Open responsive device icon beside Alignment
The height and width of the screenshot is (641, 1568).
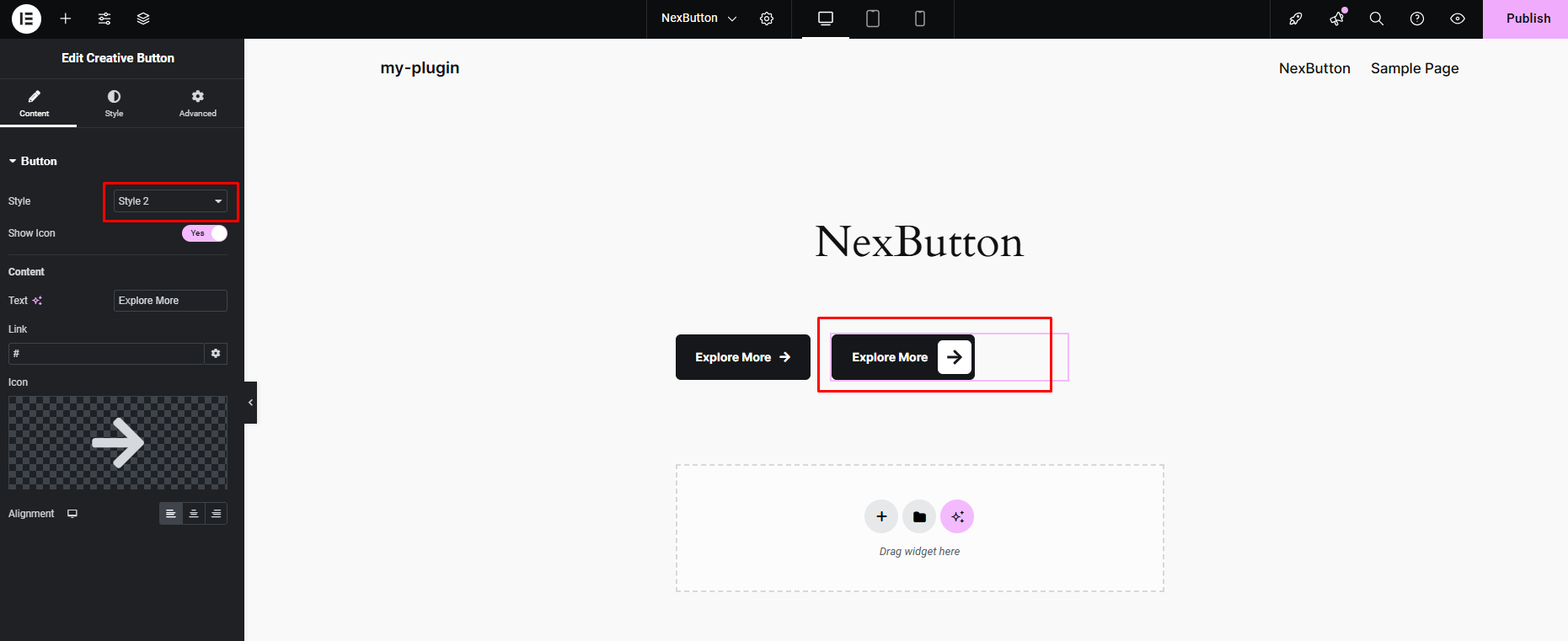coord(72,514)
